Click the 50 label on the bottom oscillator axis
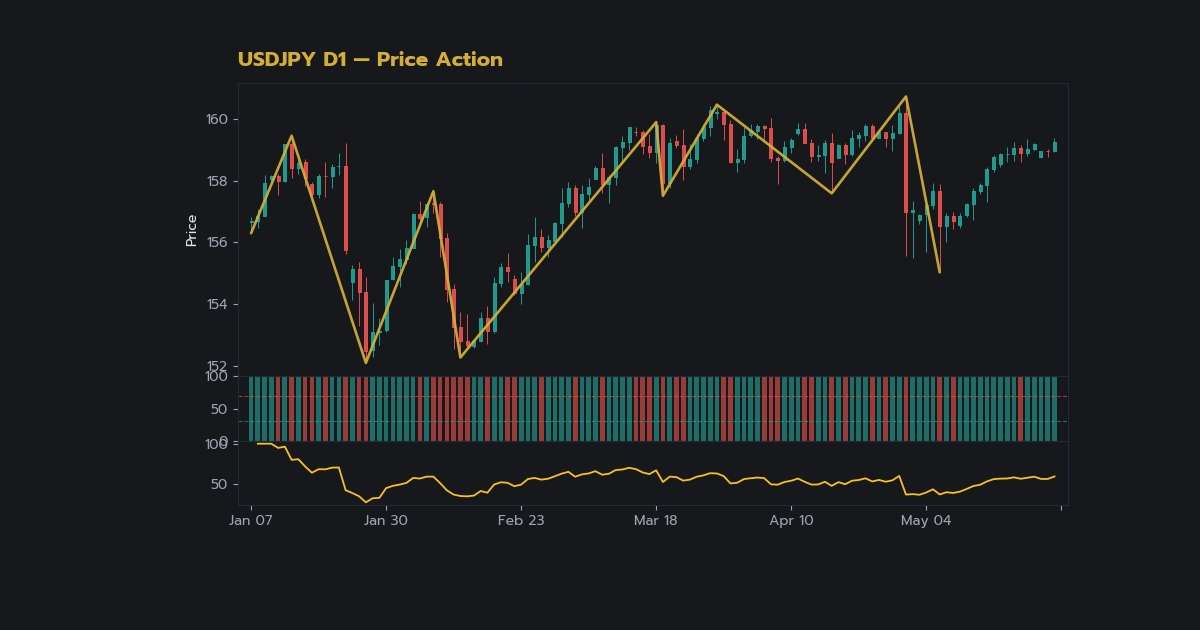The height and width of the screenshot is (630, 1200). pyautogui.click(x=221, y=484)
